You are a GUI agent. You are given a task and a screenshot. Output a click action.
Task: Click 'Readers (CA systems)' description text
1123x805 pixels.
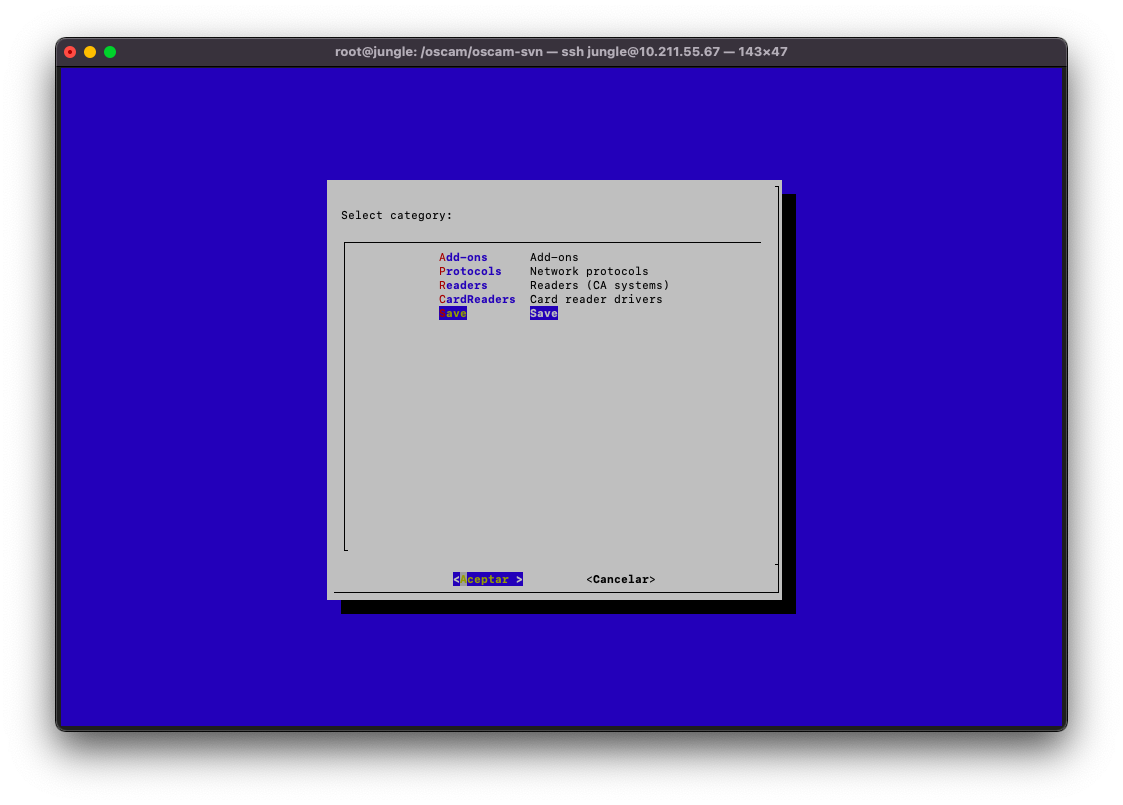point(599,285)
